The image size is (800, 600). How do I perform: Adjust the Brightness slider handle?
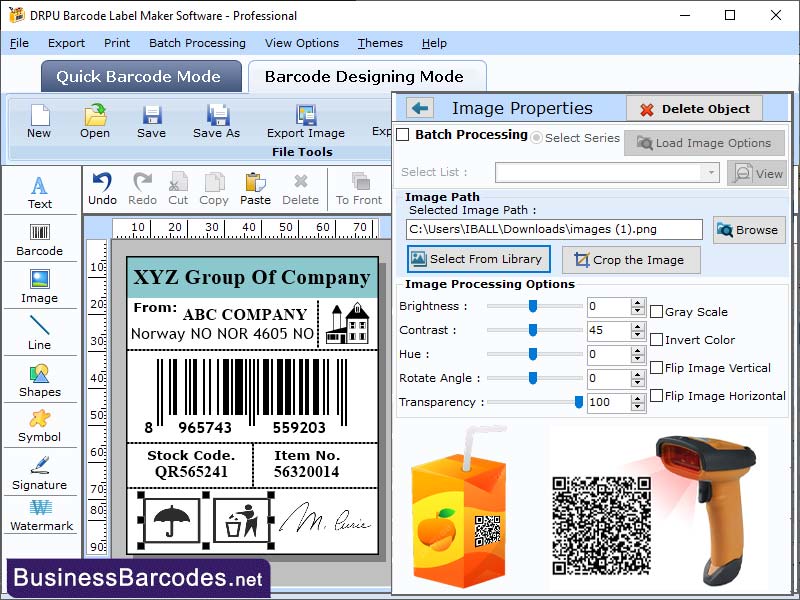(533, 306)
